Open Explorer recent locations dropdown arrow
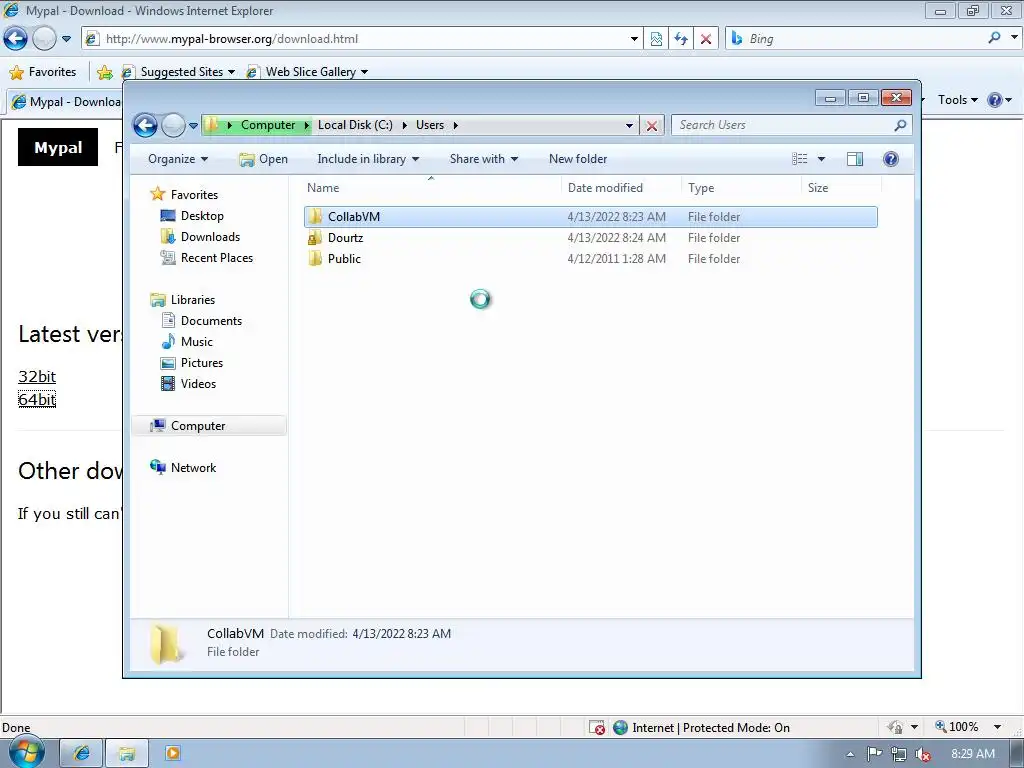 pyautogui.click(x=193, y=125)
